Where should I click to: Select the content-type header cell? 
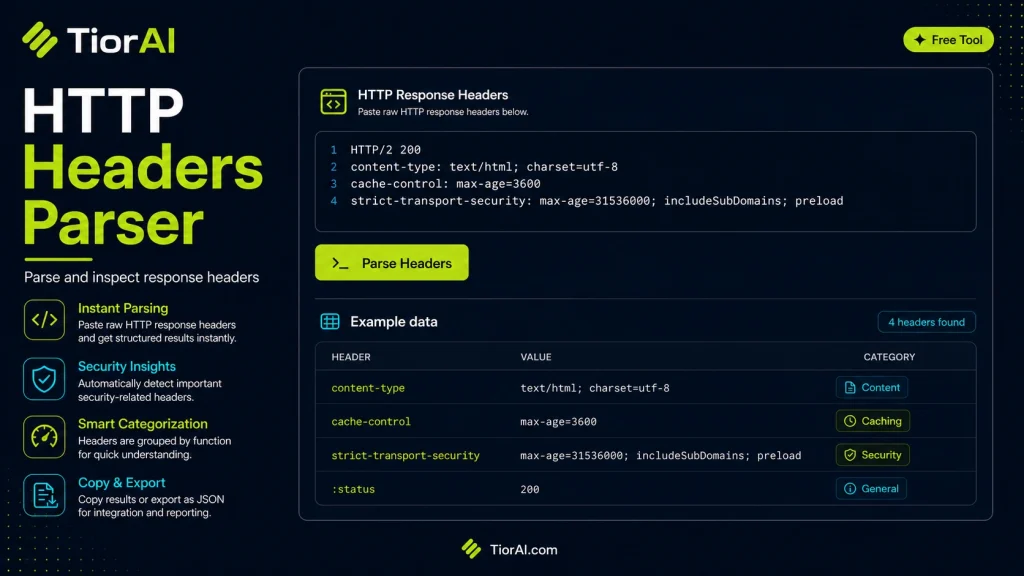(x=368, y=388)
